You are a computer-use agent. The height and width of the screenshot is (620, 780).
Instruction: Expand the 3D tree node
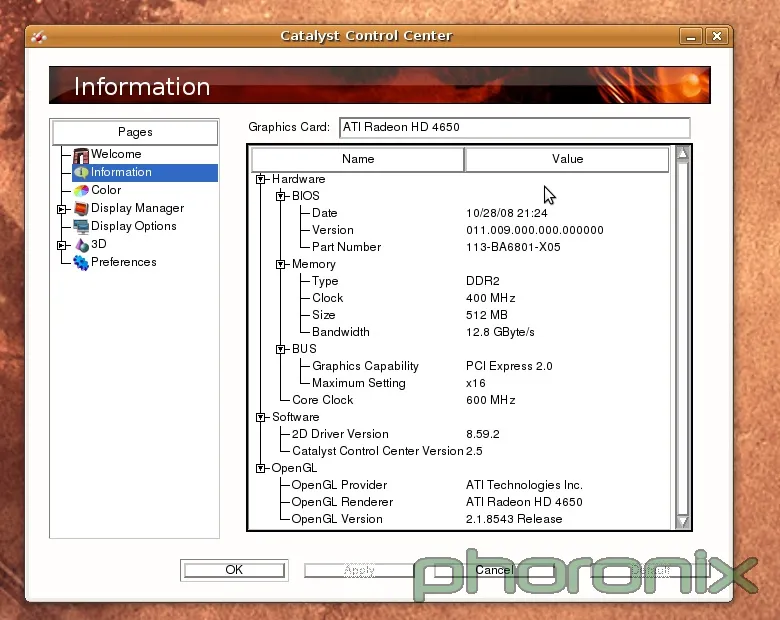click(x=62, y=245)
